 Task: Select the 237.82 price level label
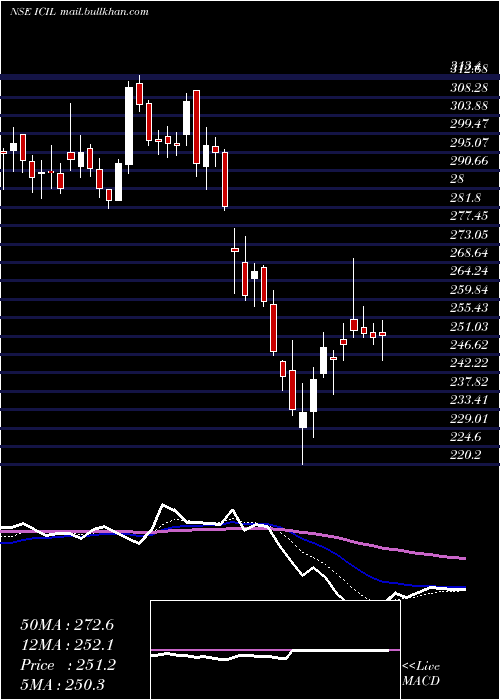coord(469,381)
